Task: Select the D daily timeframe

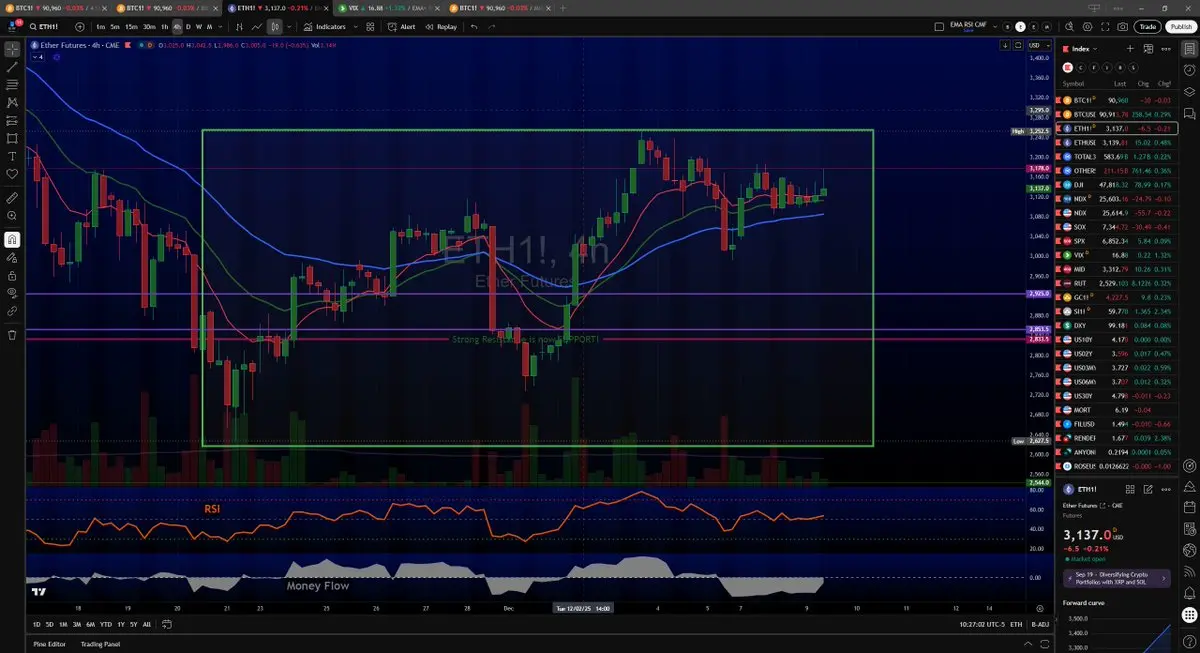Action: point(188,27)
